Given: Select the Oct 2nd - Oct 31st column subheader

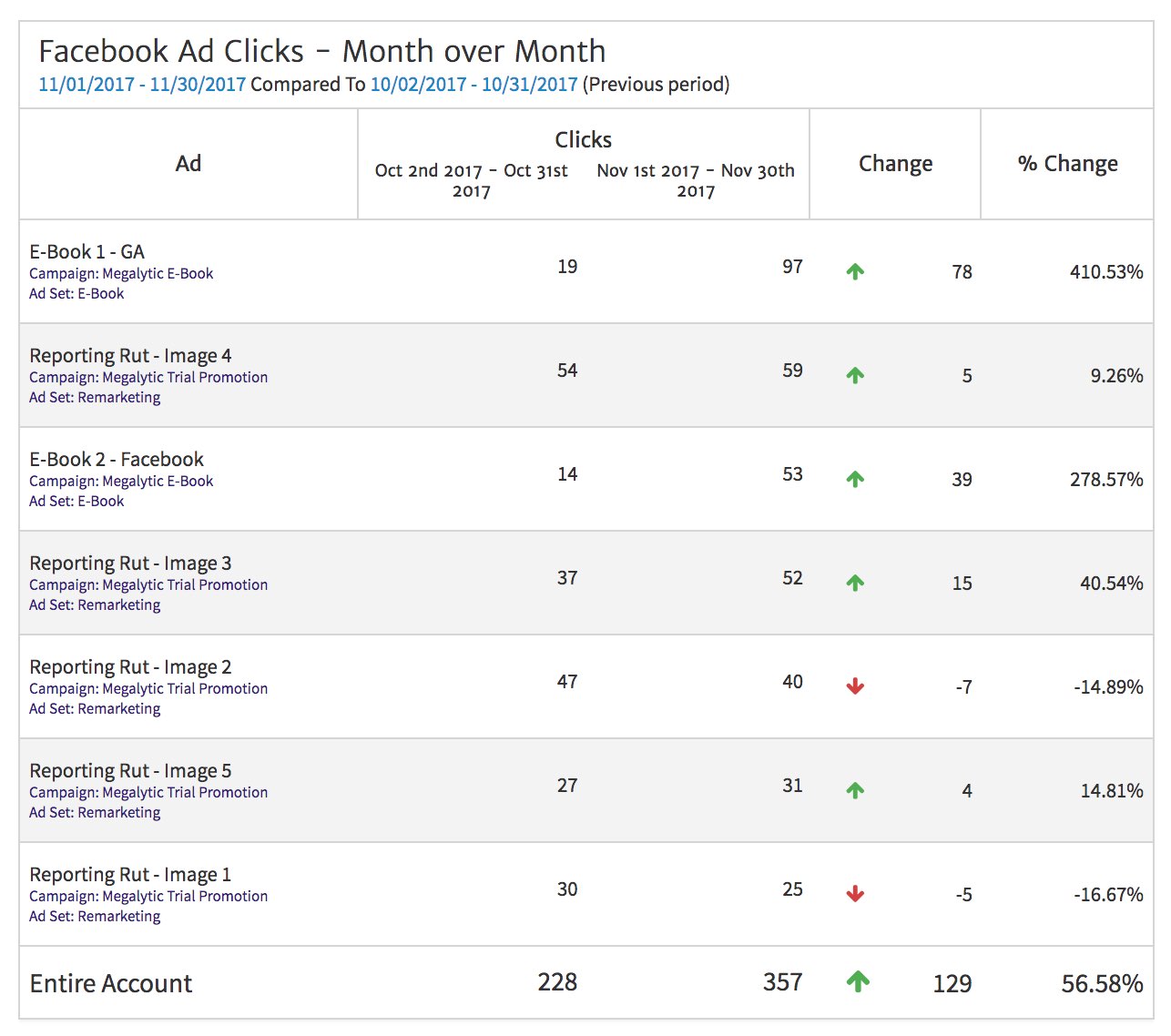Looking at the screenshot, I should (471, 180).
